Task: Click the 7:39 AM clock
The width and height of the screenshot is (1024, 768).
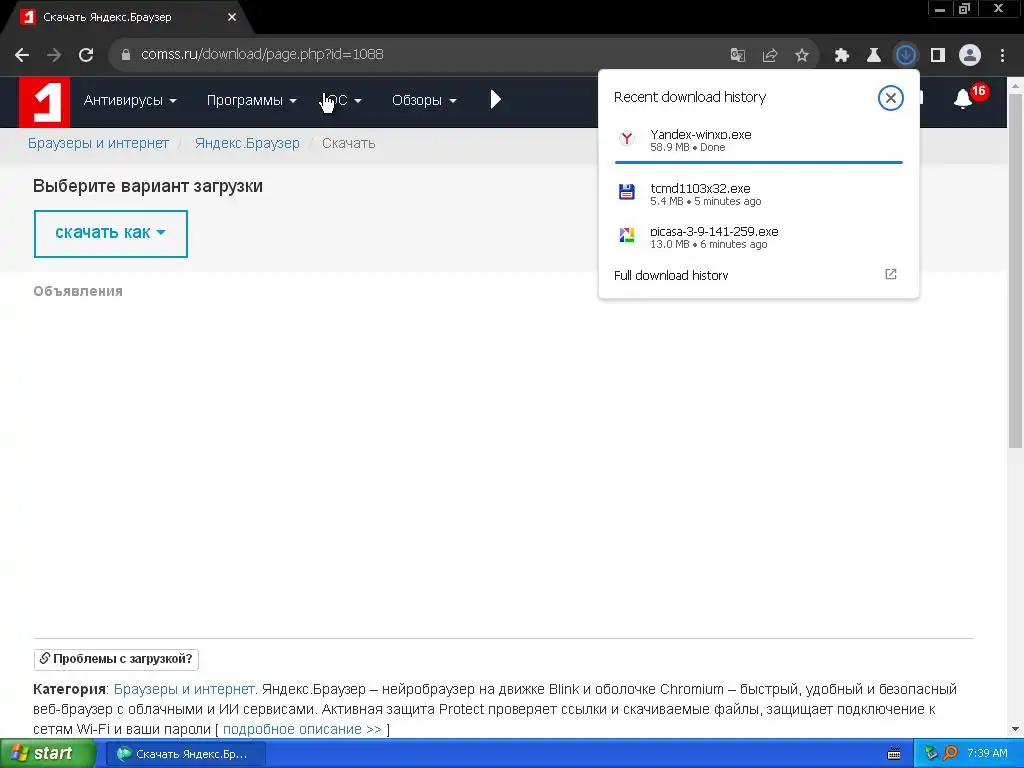Action: pos(987,754)
